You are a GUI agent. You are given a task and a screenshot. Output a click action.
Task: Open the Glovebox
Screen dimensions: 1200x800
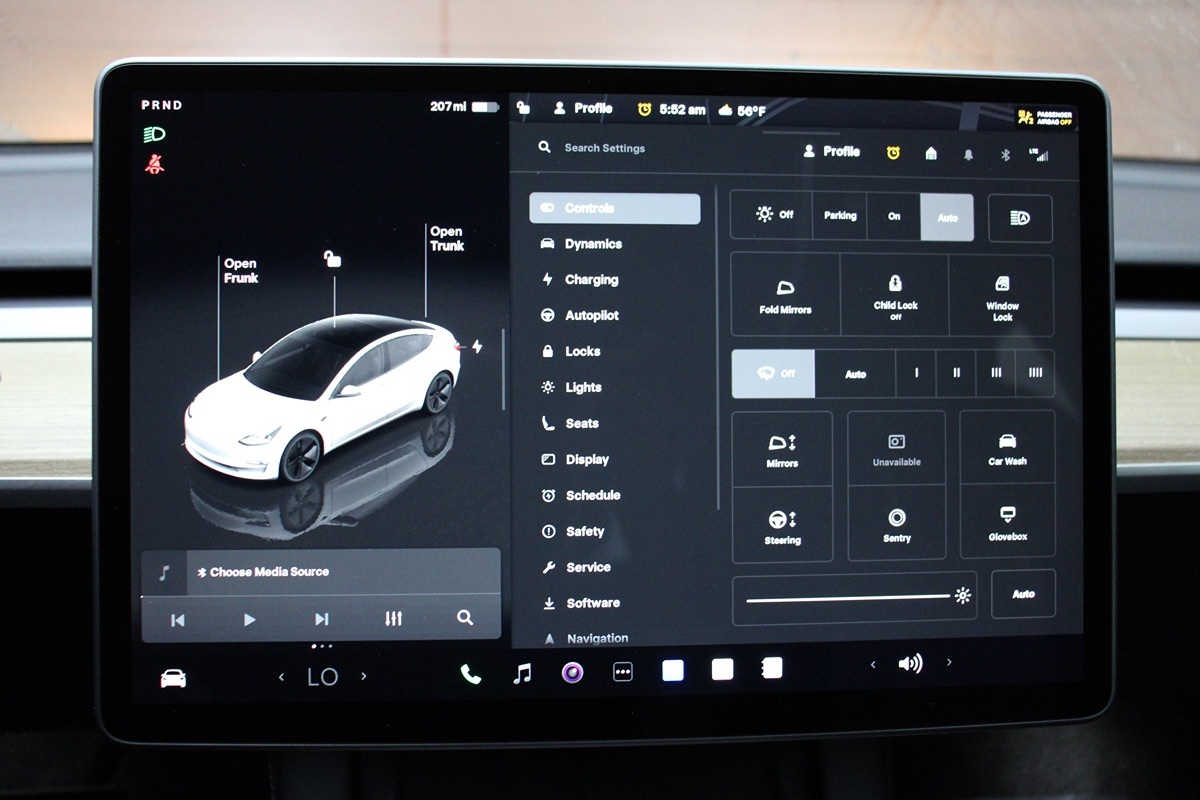pyautogui.click(x=1007, y=522)
